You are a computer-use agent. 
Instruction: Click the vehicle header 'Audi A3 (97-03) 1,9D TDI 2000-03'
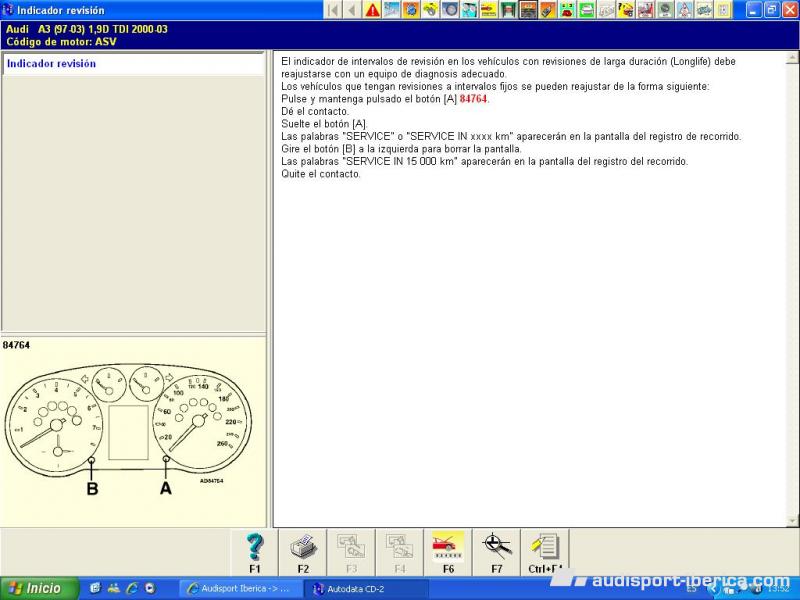pos(87,30)
